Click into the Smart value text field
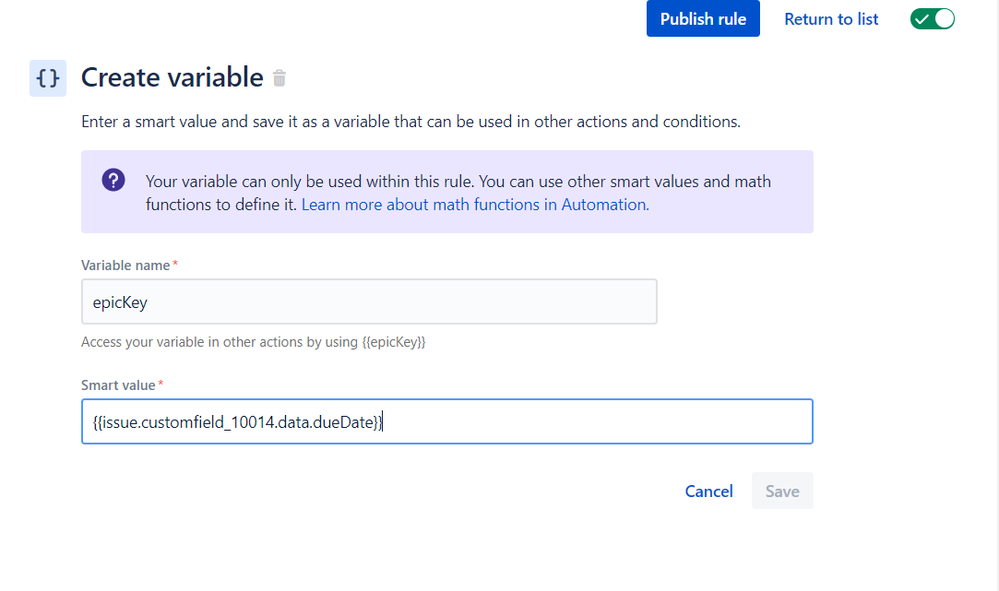 coord(446,422)
